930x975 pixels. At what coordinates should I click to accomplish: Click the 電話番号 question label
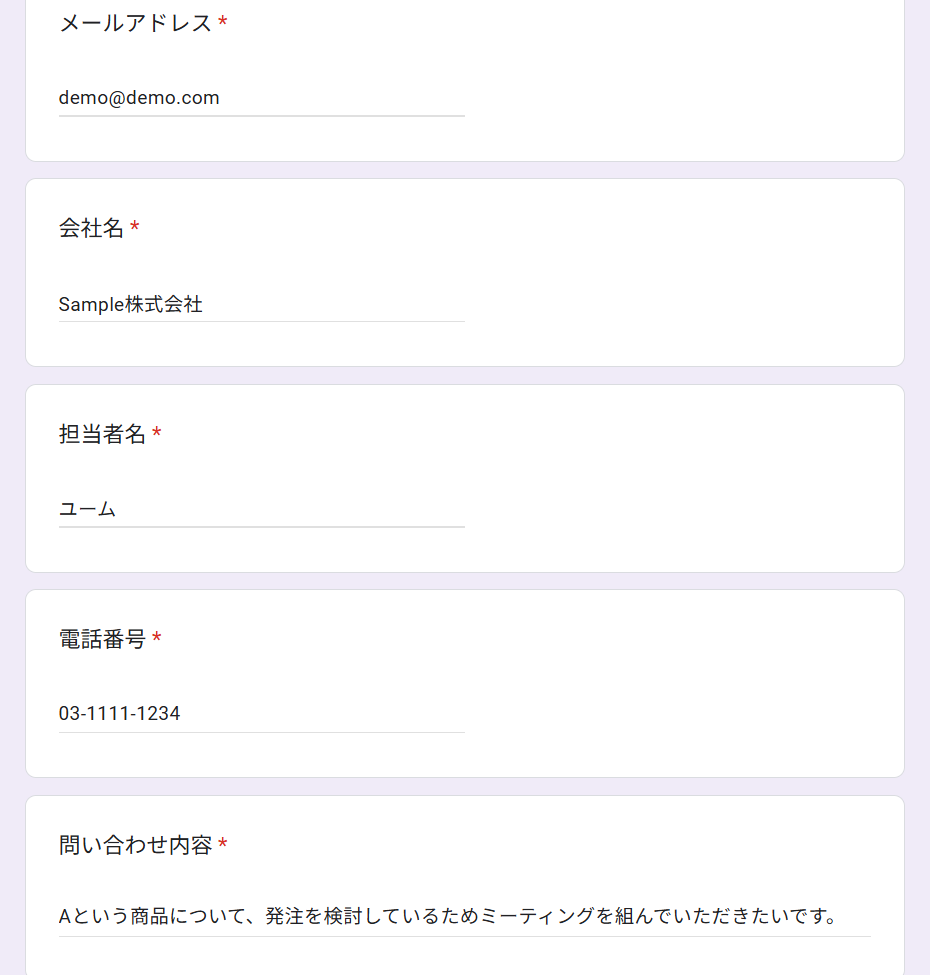point(102,639)
